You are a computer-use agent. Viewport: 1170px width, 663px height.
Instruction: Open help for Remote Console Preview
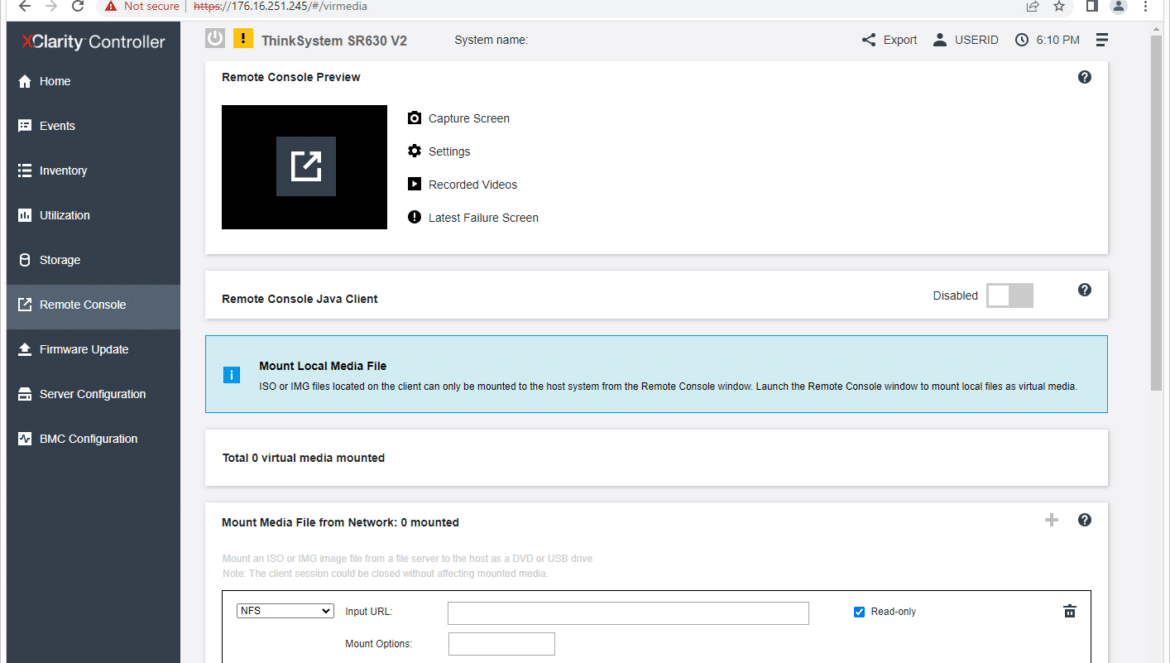(1084, 77)
